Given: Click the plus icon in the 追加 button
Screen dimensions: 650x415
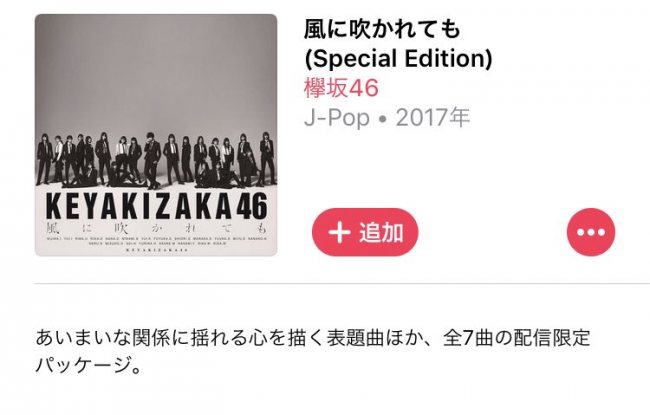Looking at the screenshot, I should pyautogui.click(x=340, y=232).
